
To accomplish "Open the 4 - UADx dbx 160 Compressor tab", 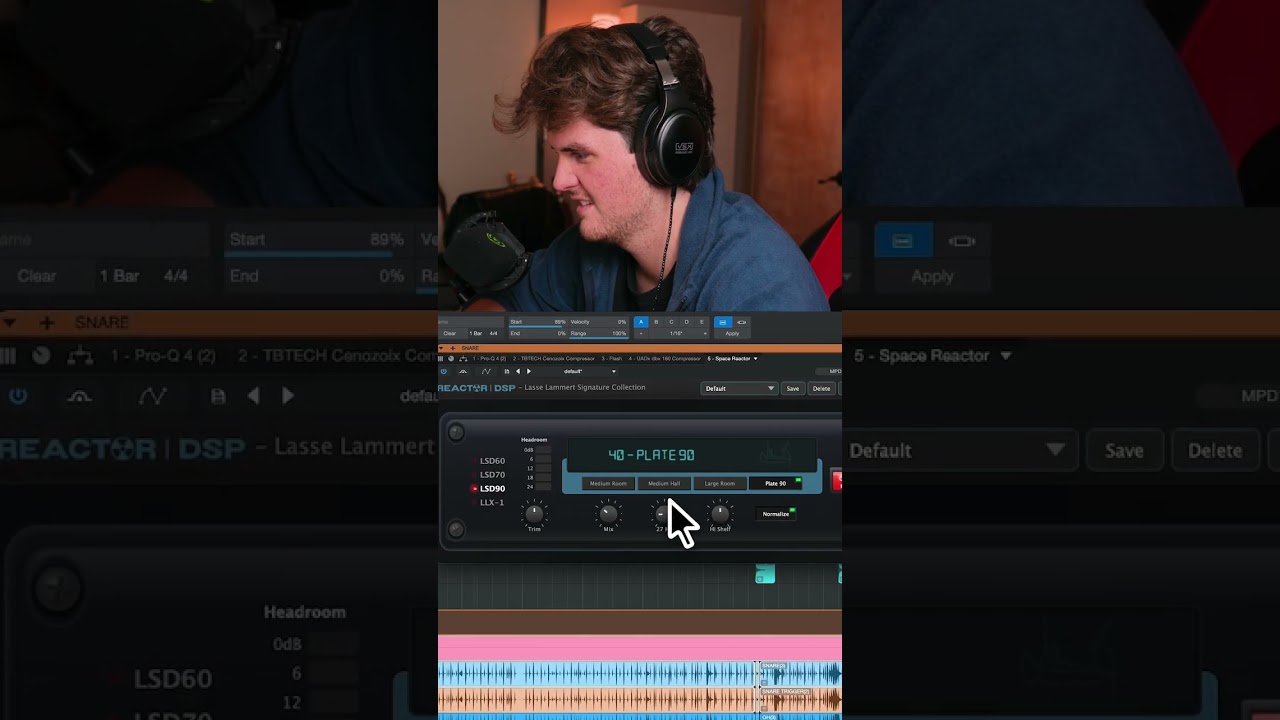I will tap(665, 358).
